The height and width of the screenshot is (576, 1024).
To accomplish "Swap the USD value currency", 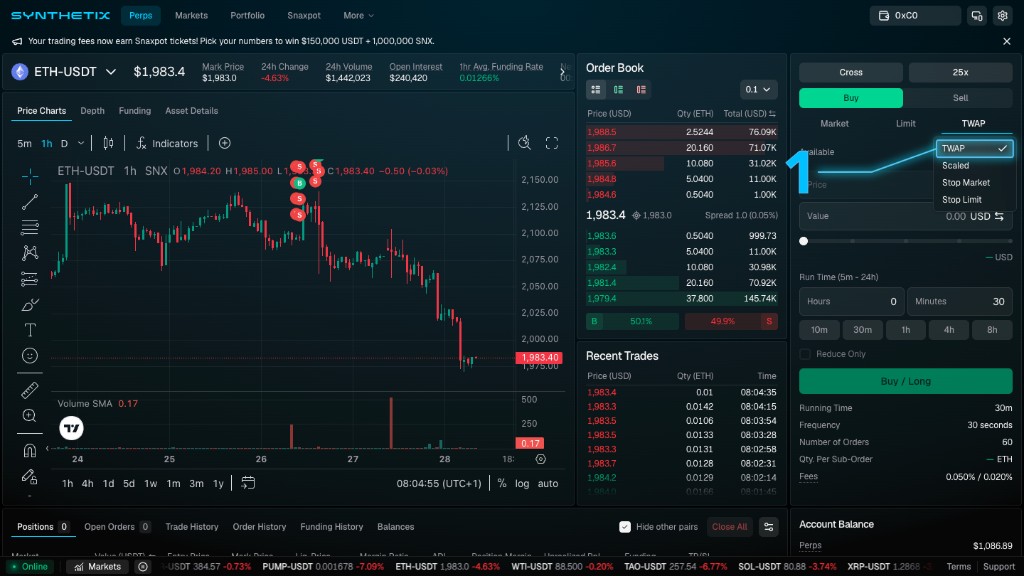I will point(999,216).
